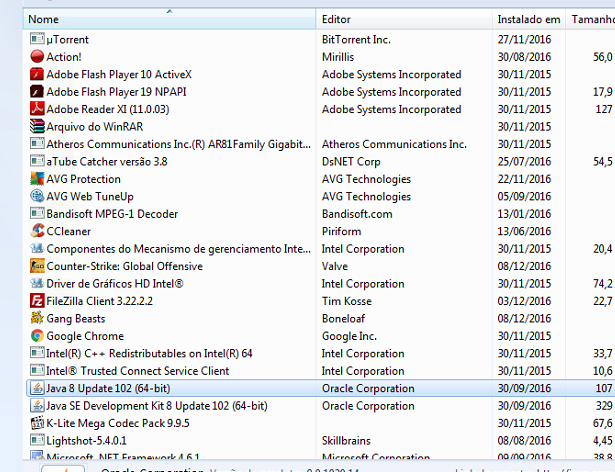The height and width of the screenshot is (472, 615).
Task: Click Driver de Gráficos HD Intel icon
Action: 37,283
